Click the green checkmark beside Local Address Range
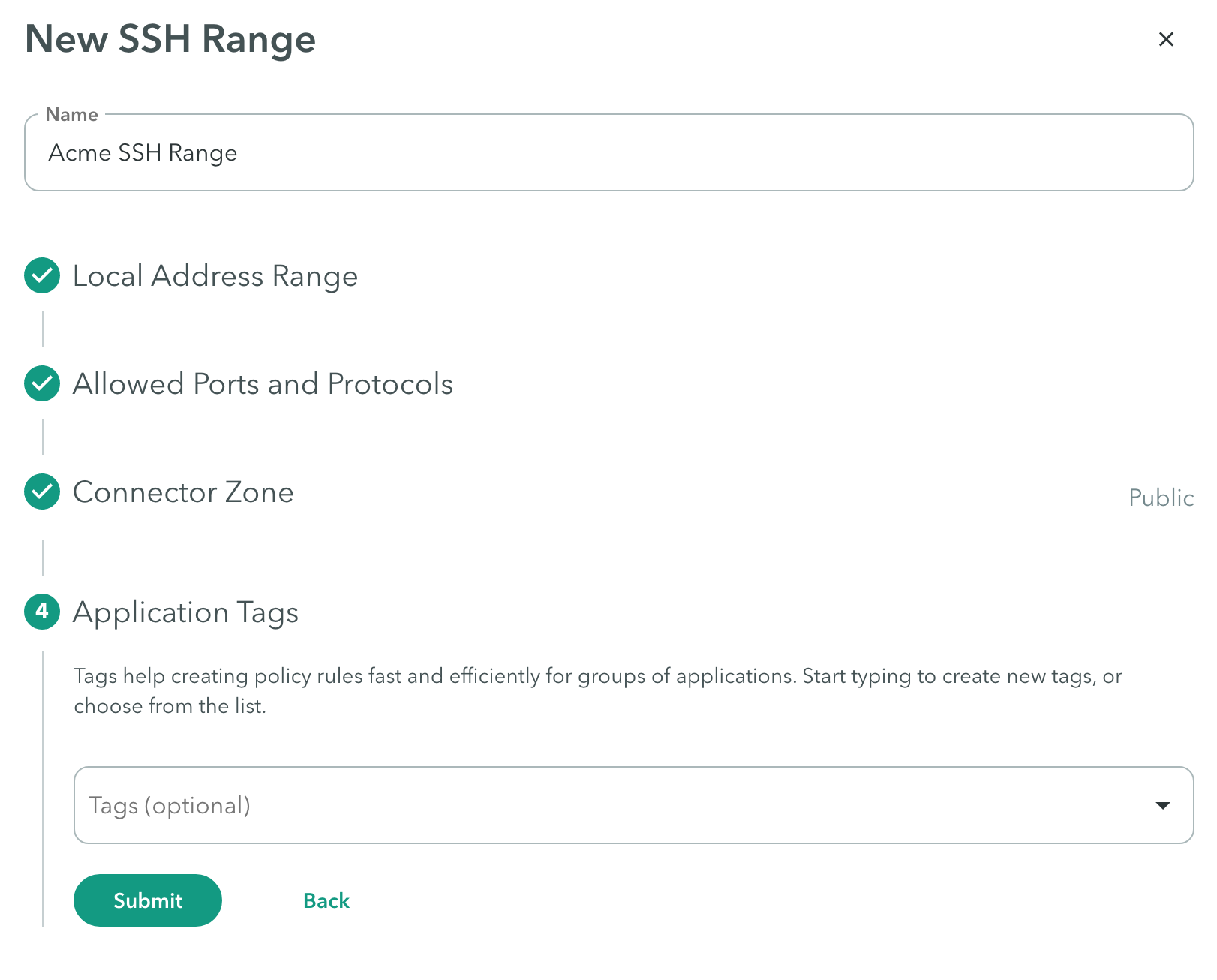1217x980 pixels. [42, 276]
